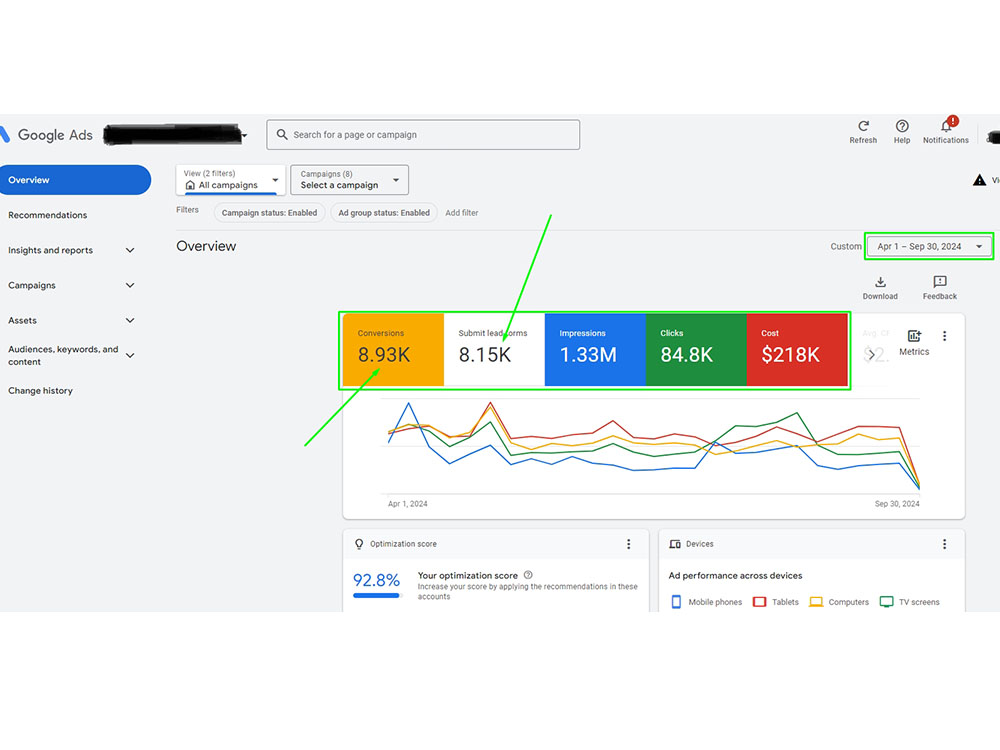
Task: Show next metrics with the right arrow
Action: tap(871, 354)
